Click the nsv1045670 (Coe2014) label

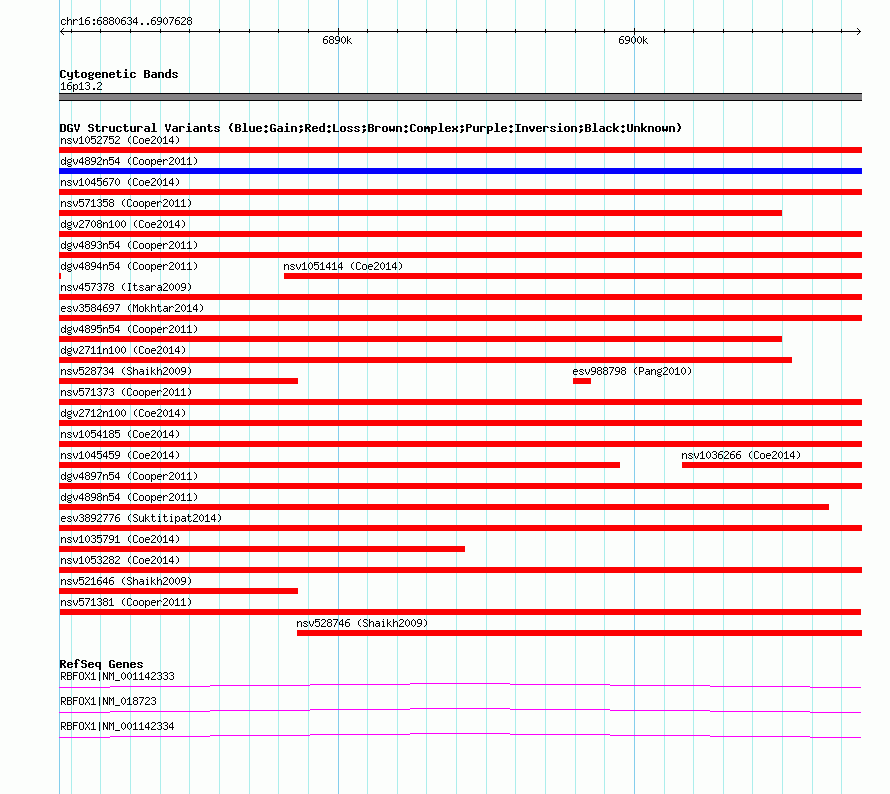[x=120, y=182]
